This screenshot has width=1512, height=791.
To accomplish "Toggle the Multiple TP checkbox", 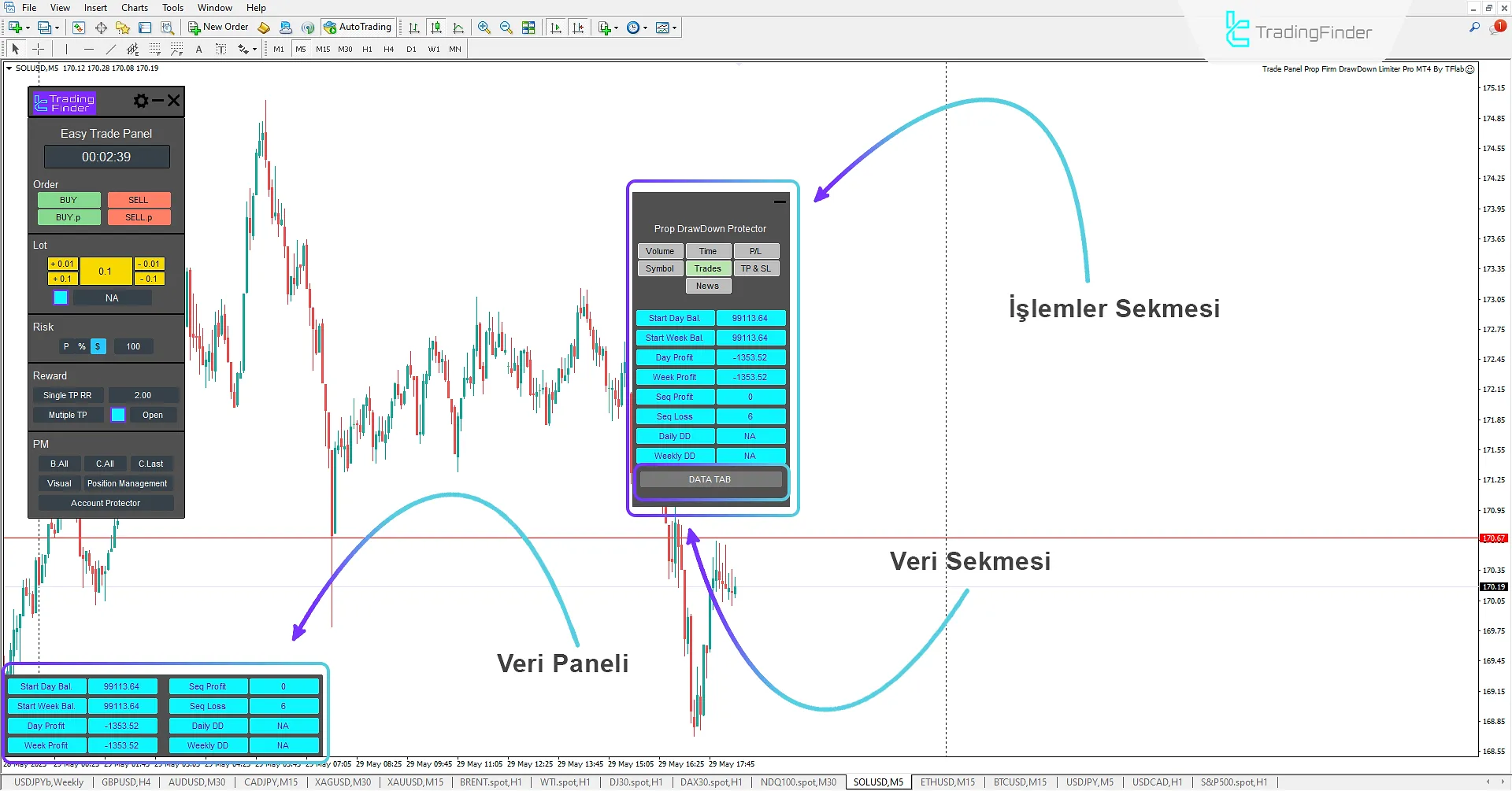I will pyautogui.click(x=117, y=415).
